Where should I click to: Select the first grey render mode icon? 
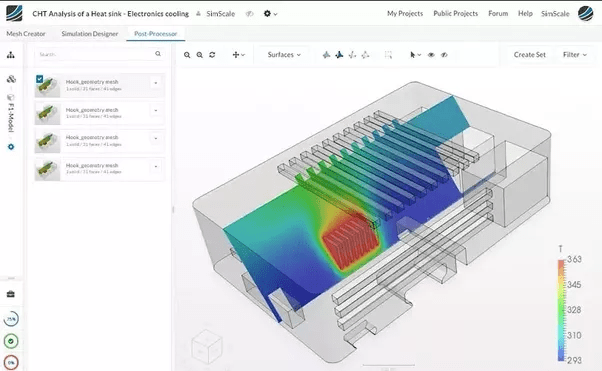tap(326, 55)
